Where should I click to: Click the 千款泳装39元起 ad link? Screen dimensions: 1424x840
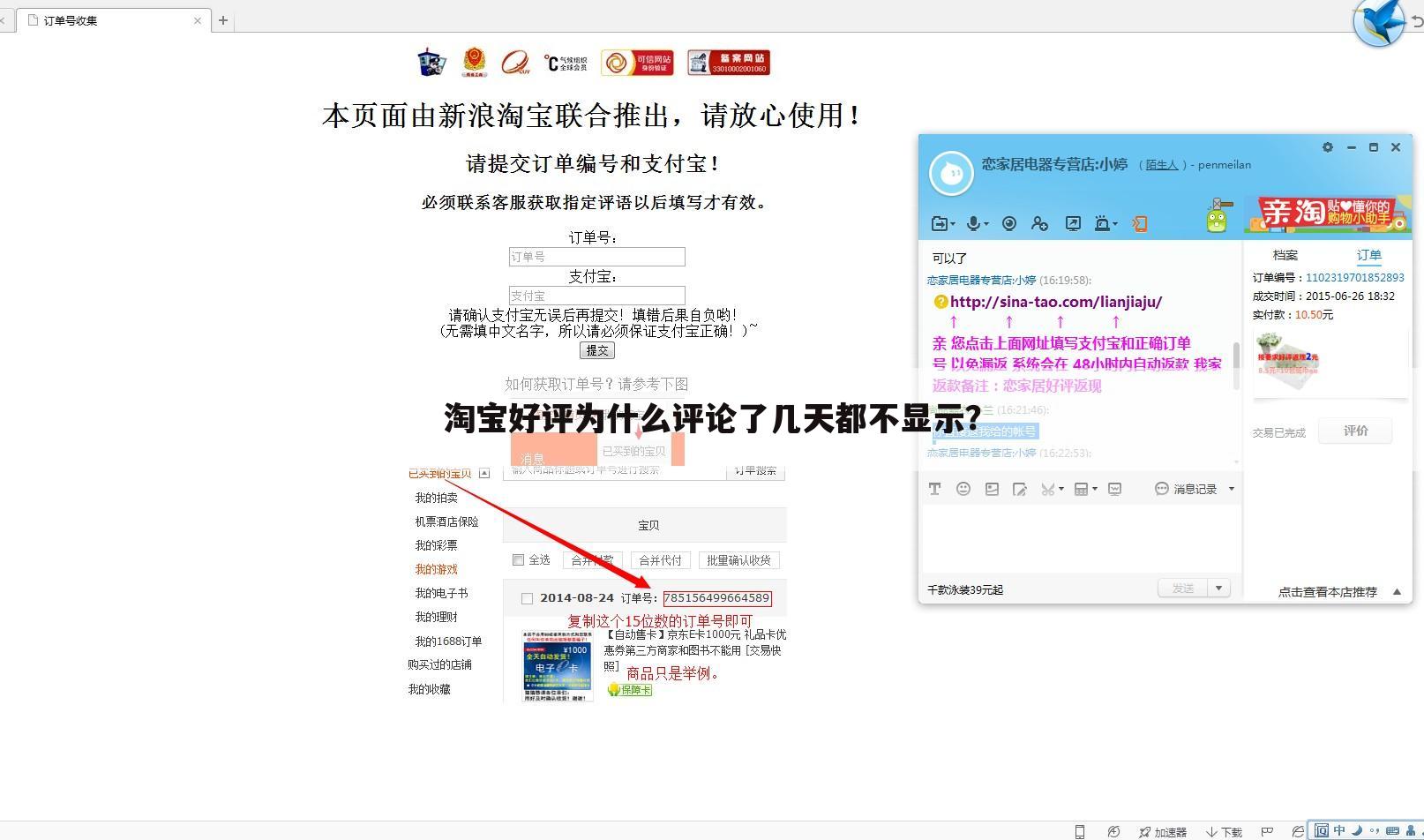pos(965,590)
